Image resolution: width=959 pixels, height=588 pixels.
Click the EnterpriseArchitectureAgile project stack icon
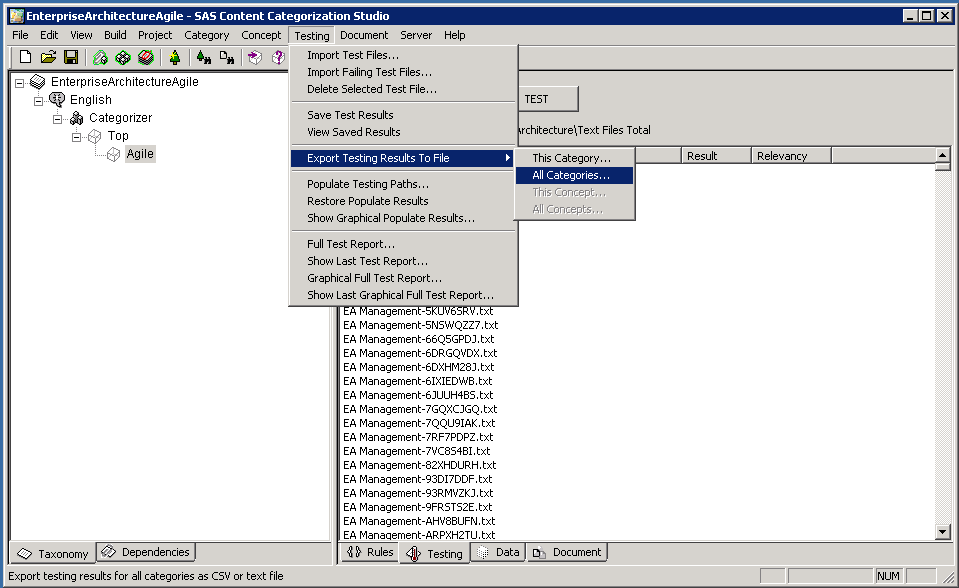pos(38,81)
